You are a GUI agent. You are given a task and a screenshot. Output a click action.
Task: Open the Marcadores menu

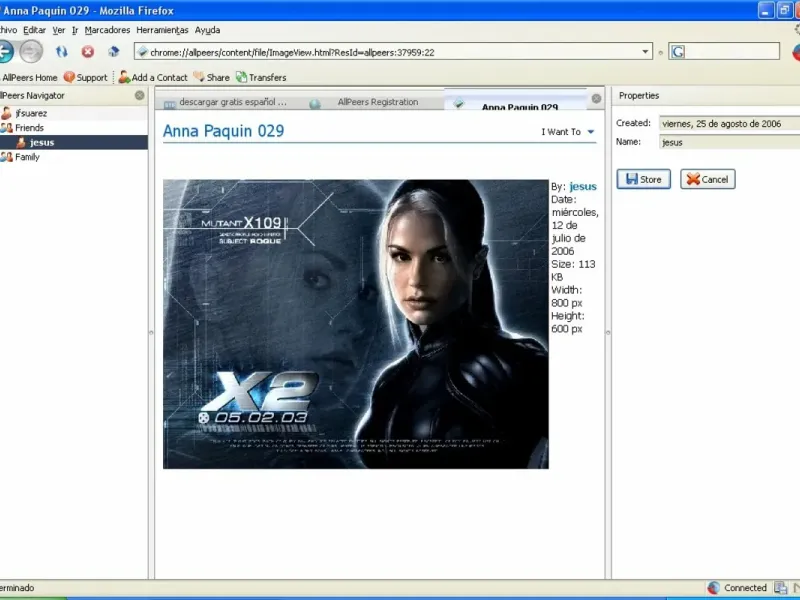coord(107,30)
